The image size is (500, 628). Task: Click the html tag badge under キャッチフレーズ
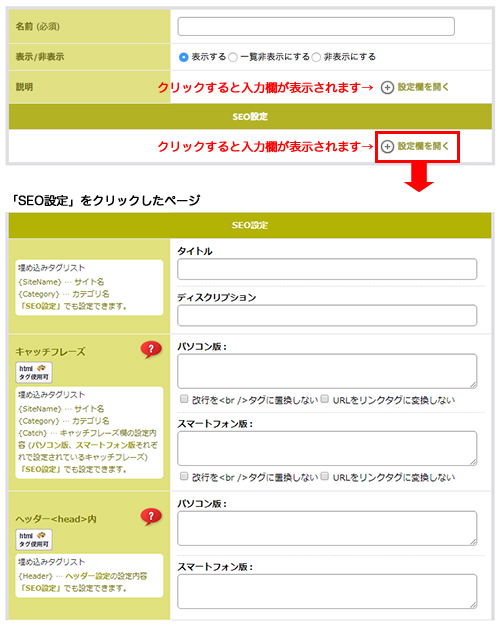(34, 372)
